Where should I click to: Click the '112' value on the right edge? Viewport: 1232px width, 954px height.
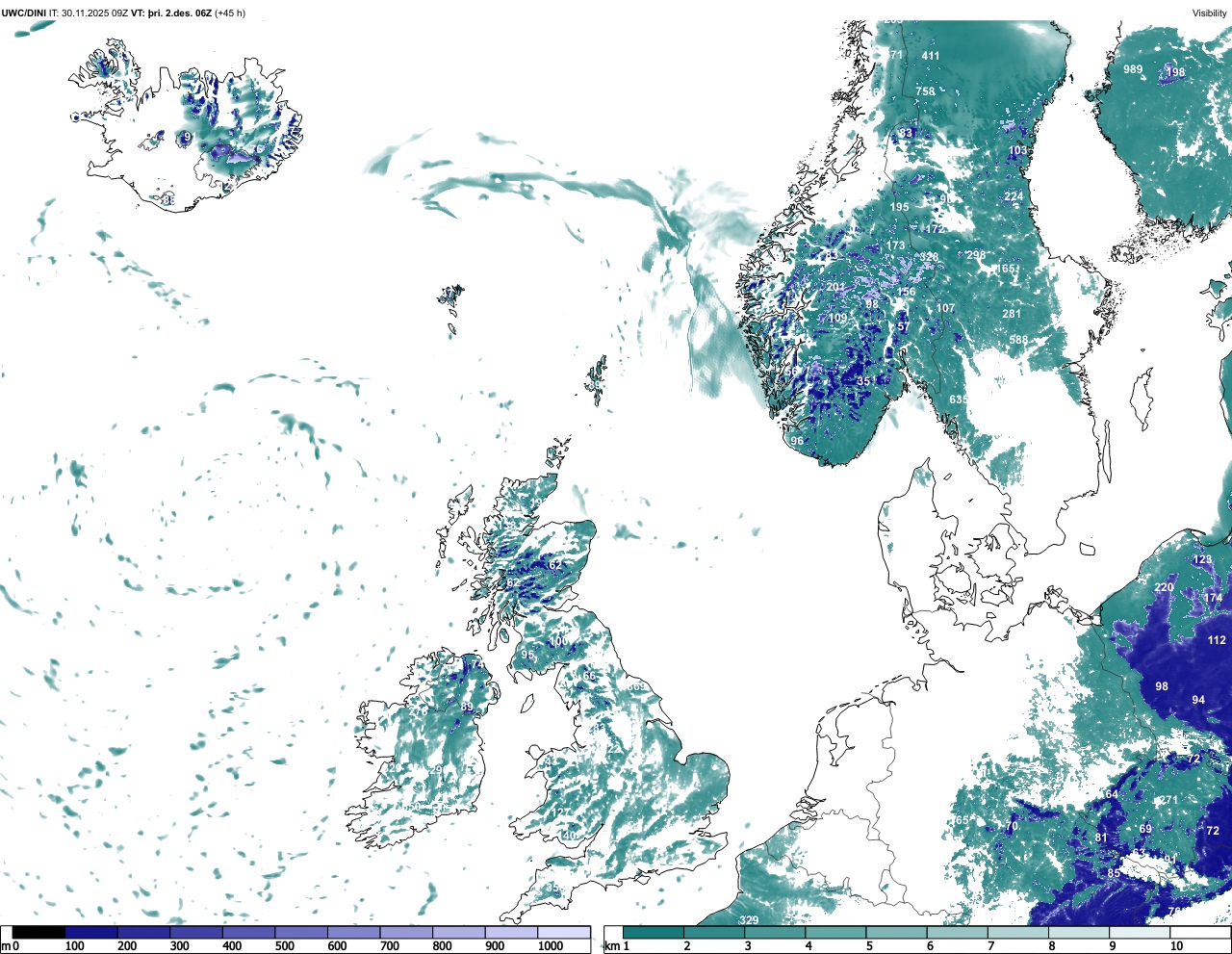1217,640
